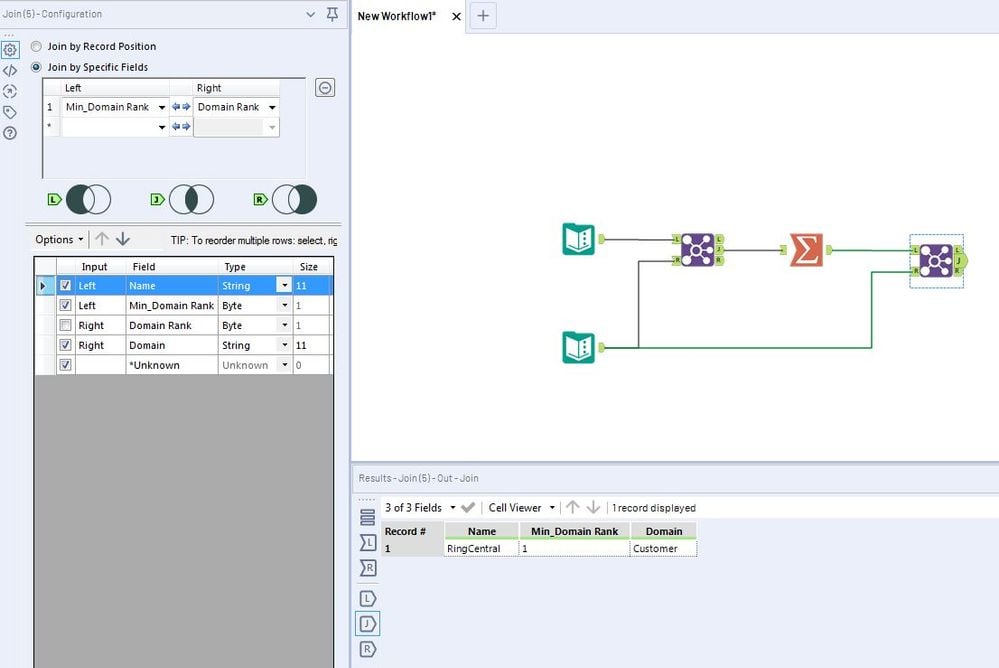Screen dimensions: 999x668
Task: Open the navigation tab icon
Action: coord(10,91)
